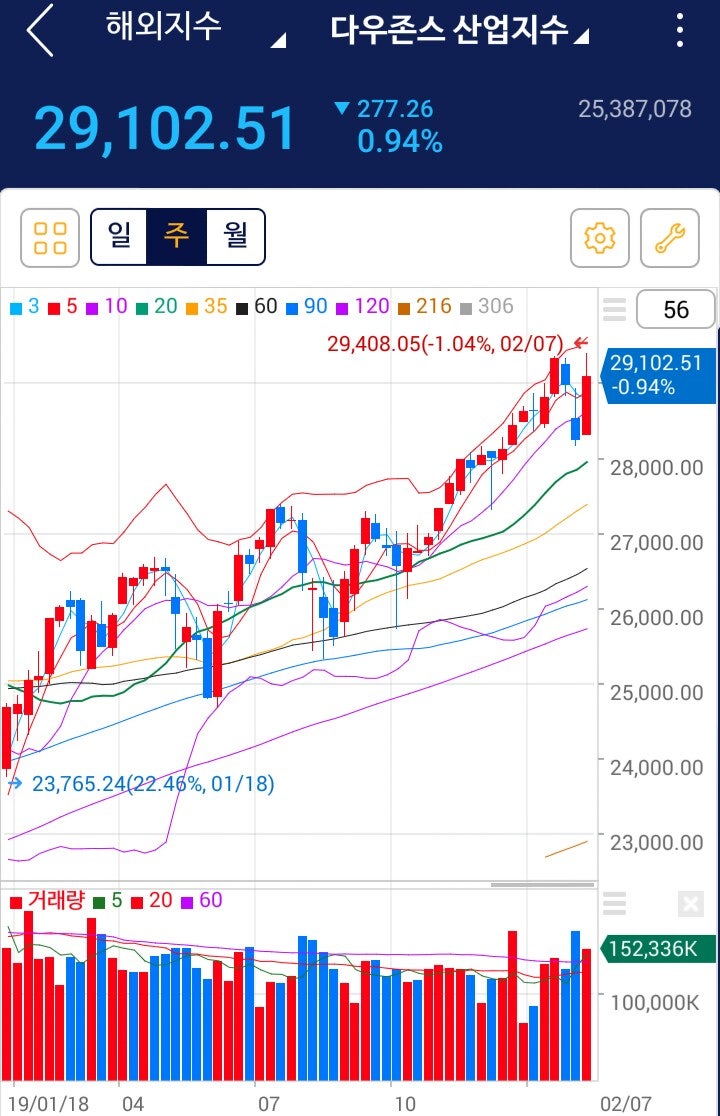Screen dimensions: 720x1116
Task: Toggle the 90-period moving average legend
Action: 307,307
